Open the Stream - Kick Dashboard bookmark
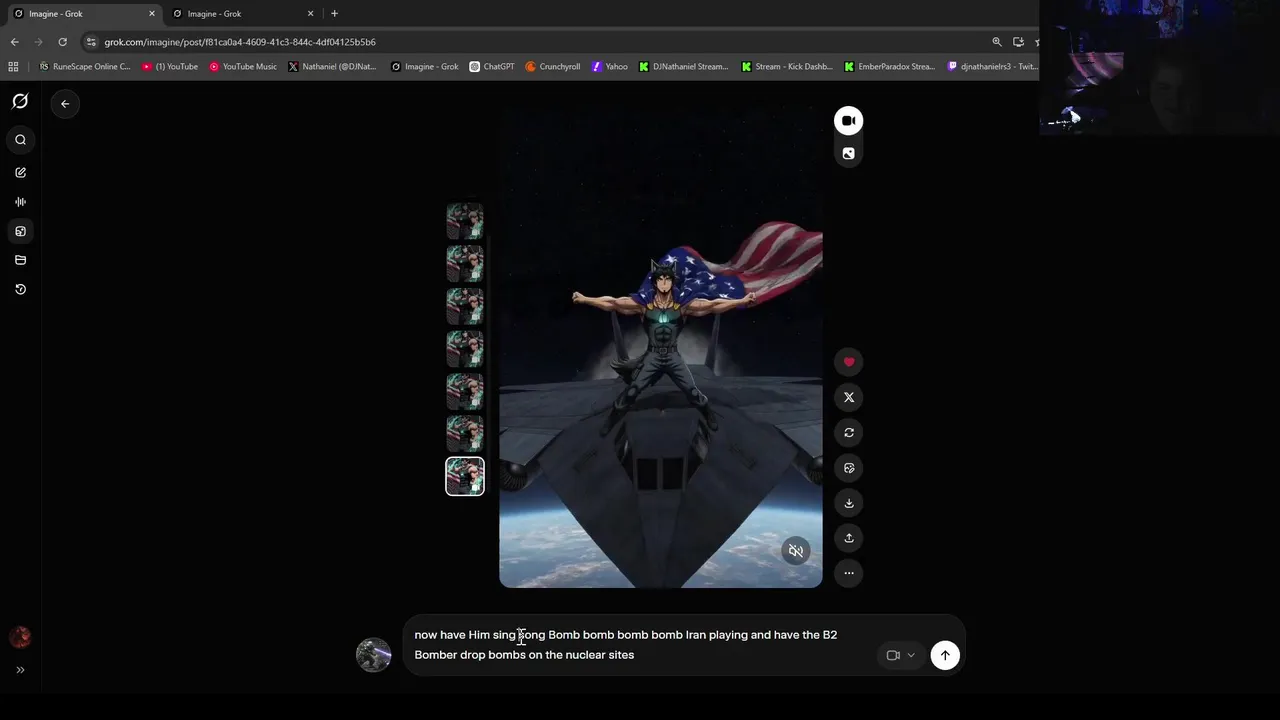 [x=787, y=67]
